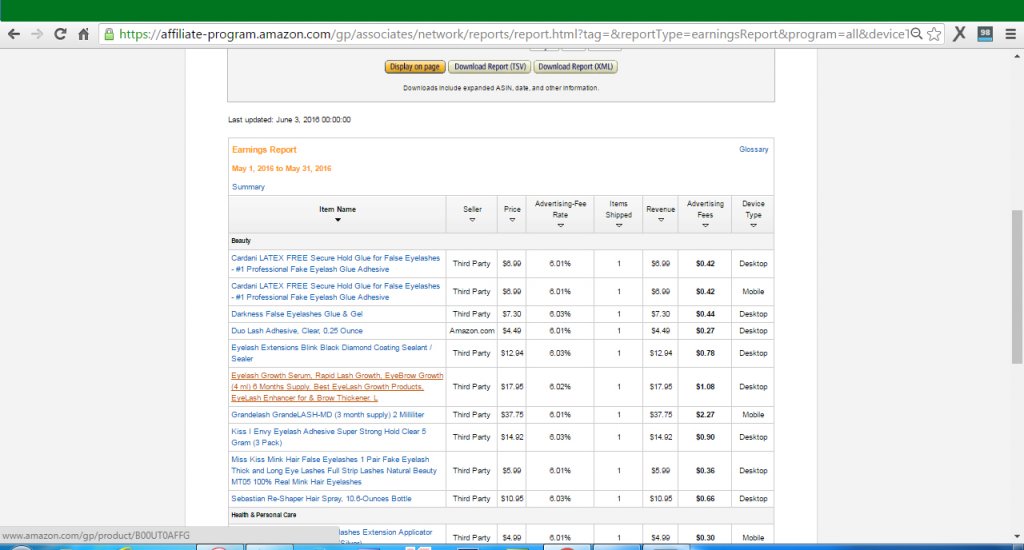The height and width of the screenshot is (550, 1024).
Task: Click the $10.95 revenue cell for Sebastian
Action: click(661, 498)
